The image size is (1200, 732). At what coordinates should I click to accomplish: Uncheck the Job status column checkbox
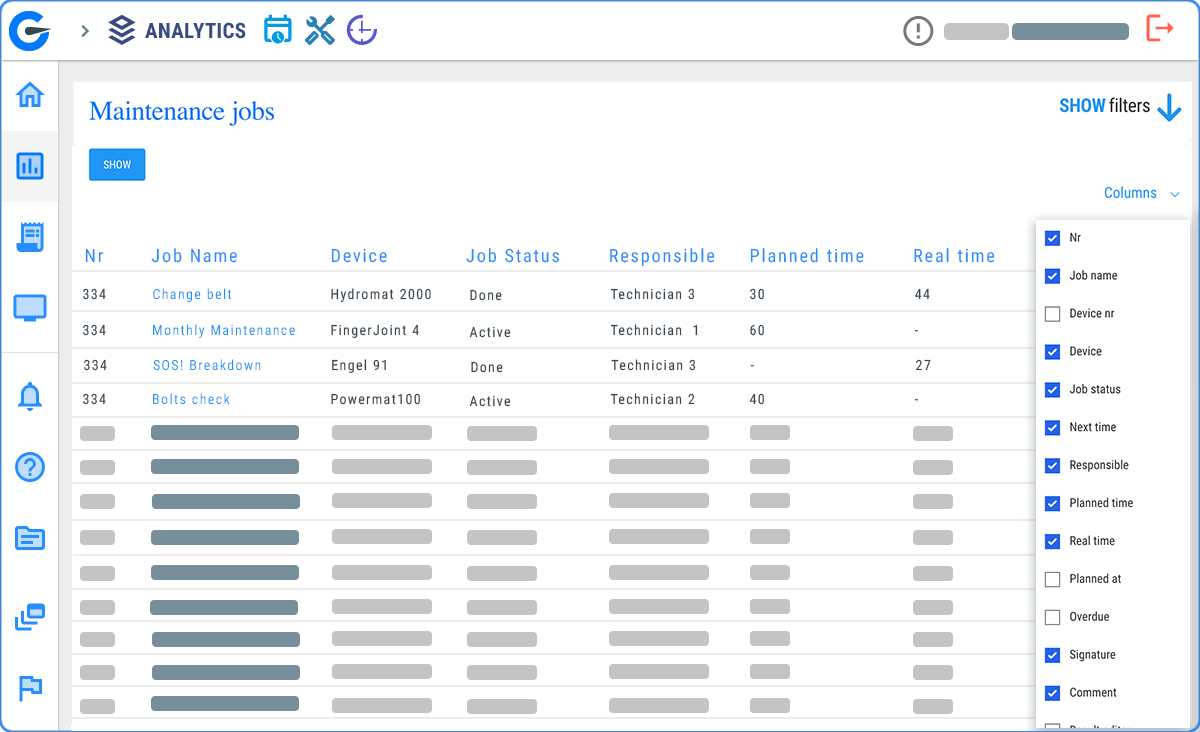point(1052,390)
